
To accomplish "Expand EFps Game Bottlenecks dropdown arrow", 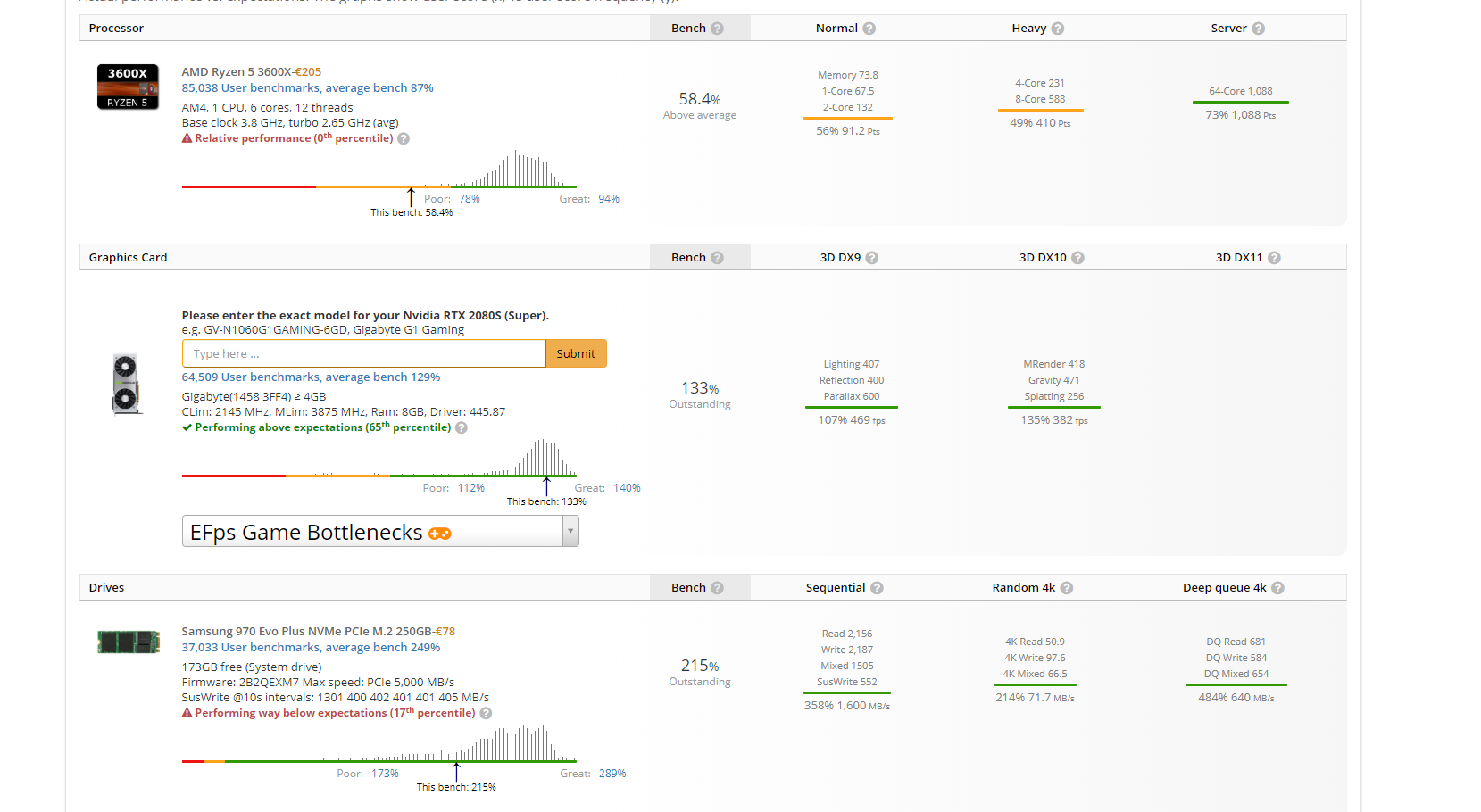I will (570, 531).
